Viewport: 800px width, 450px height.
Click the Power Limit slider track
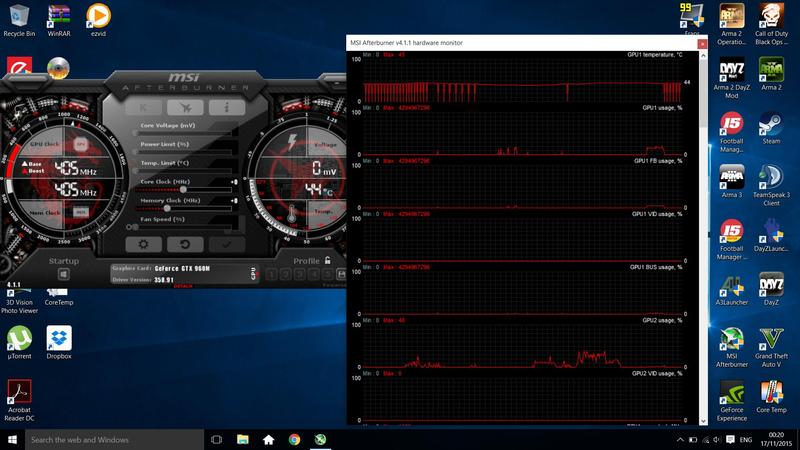(x=184, y=152)
